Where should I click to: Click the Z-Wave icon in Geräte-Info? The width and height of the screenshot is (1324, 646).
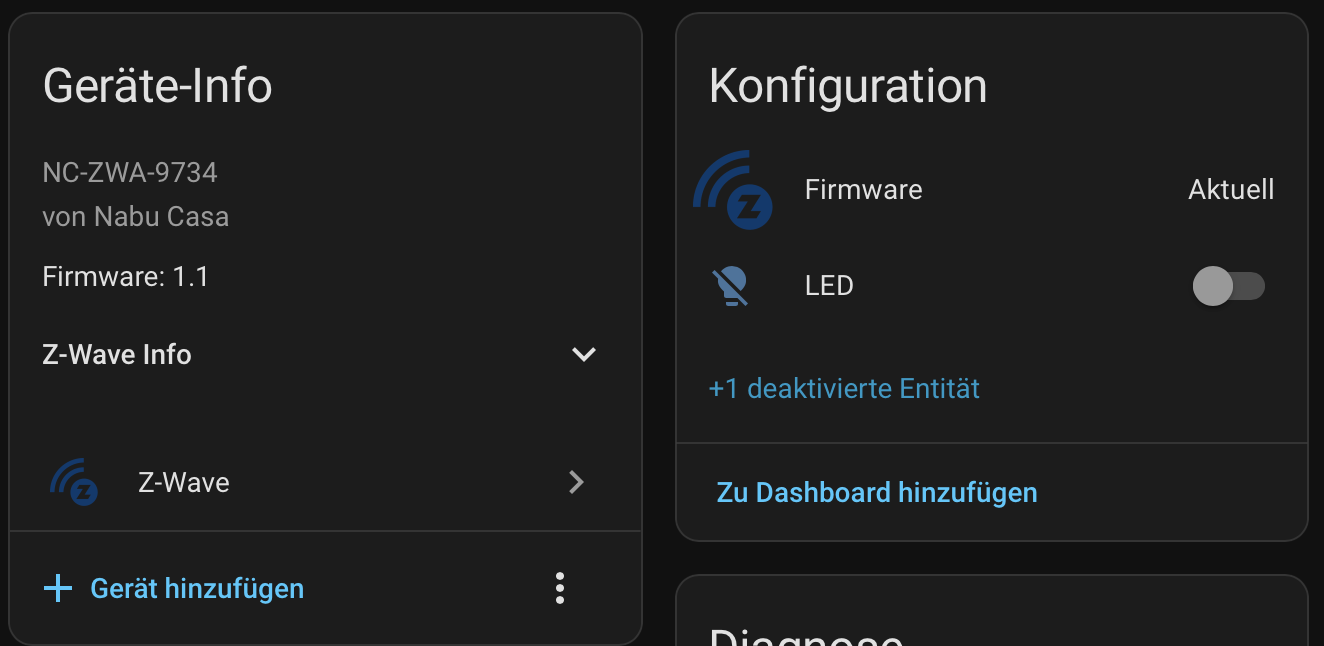75,482
